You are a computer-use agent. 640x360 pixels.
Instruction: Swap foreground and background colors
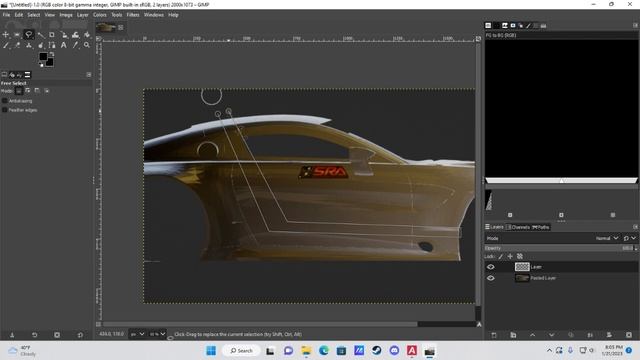[52, 54]
